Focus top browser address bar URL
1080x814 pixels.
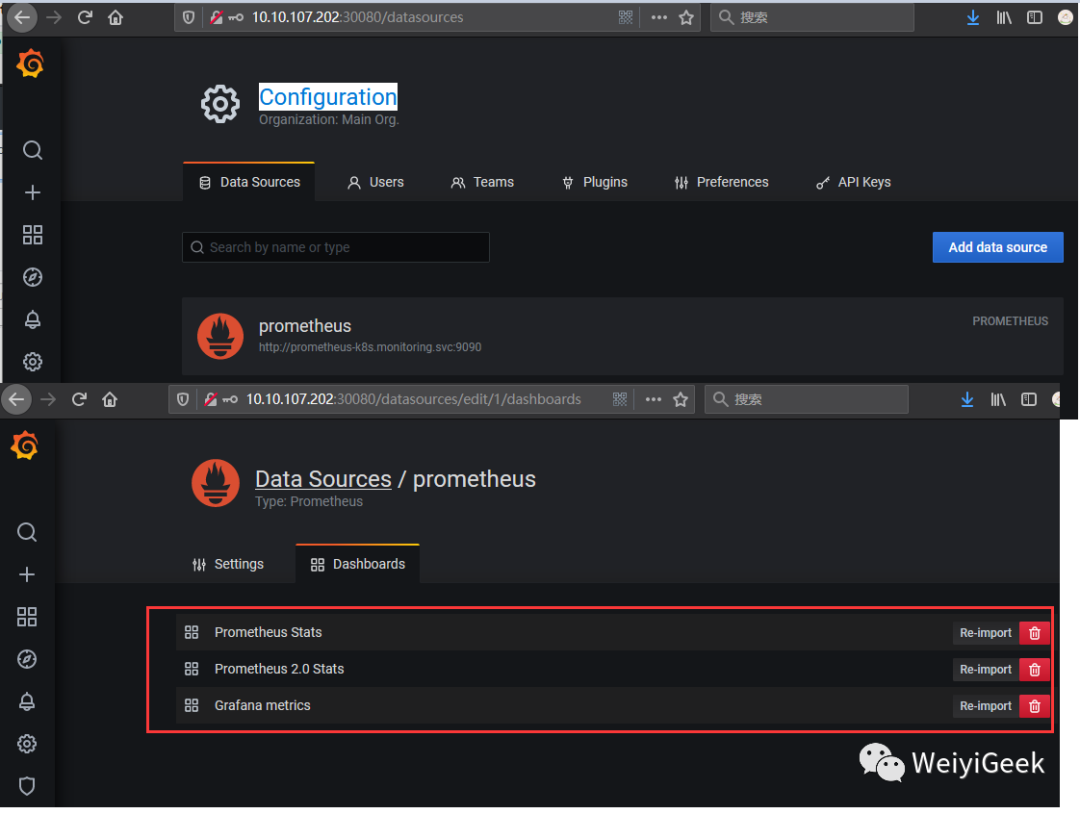point(357,17)
